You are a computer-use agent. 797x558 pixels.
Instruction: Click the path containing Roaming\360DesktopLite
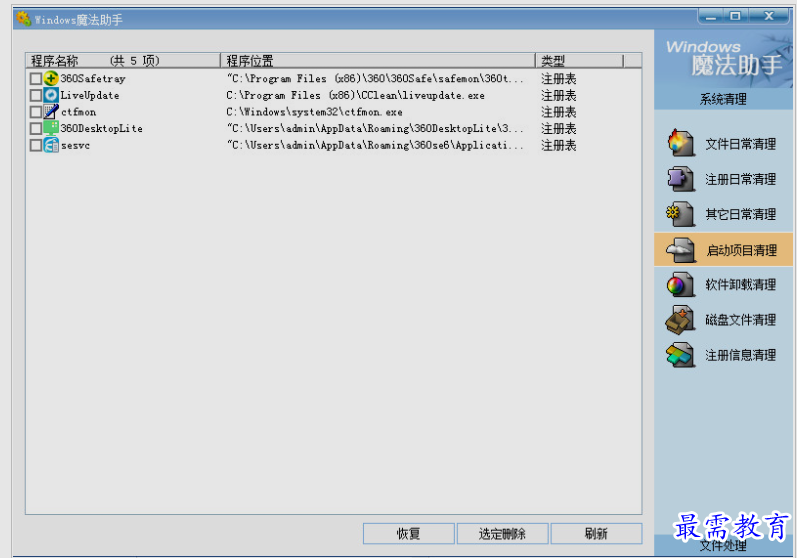[375, 129]
